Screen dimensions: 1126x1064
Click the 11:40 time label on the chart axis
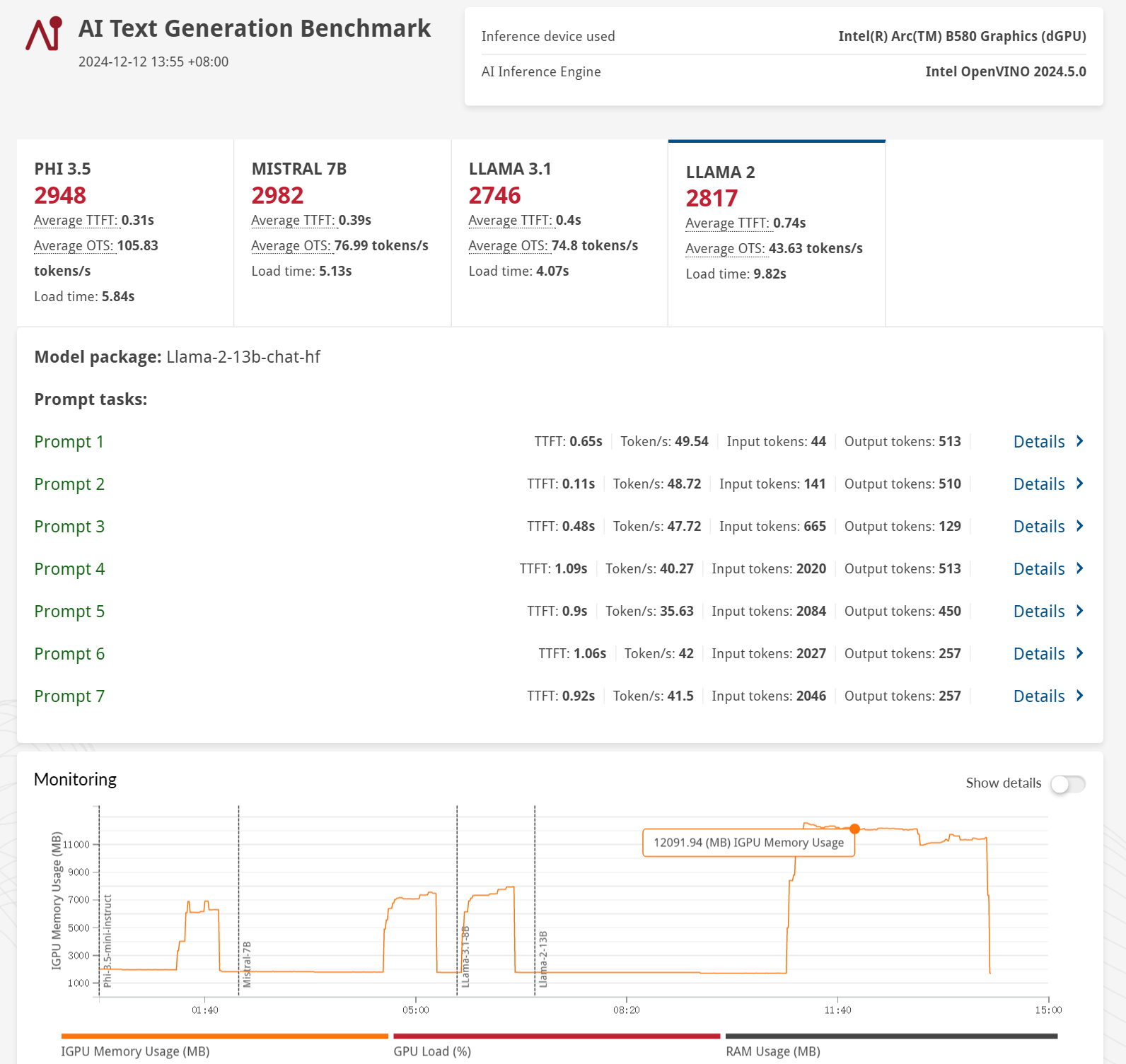coord(837,1010)
